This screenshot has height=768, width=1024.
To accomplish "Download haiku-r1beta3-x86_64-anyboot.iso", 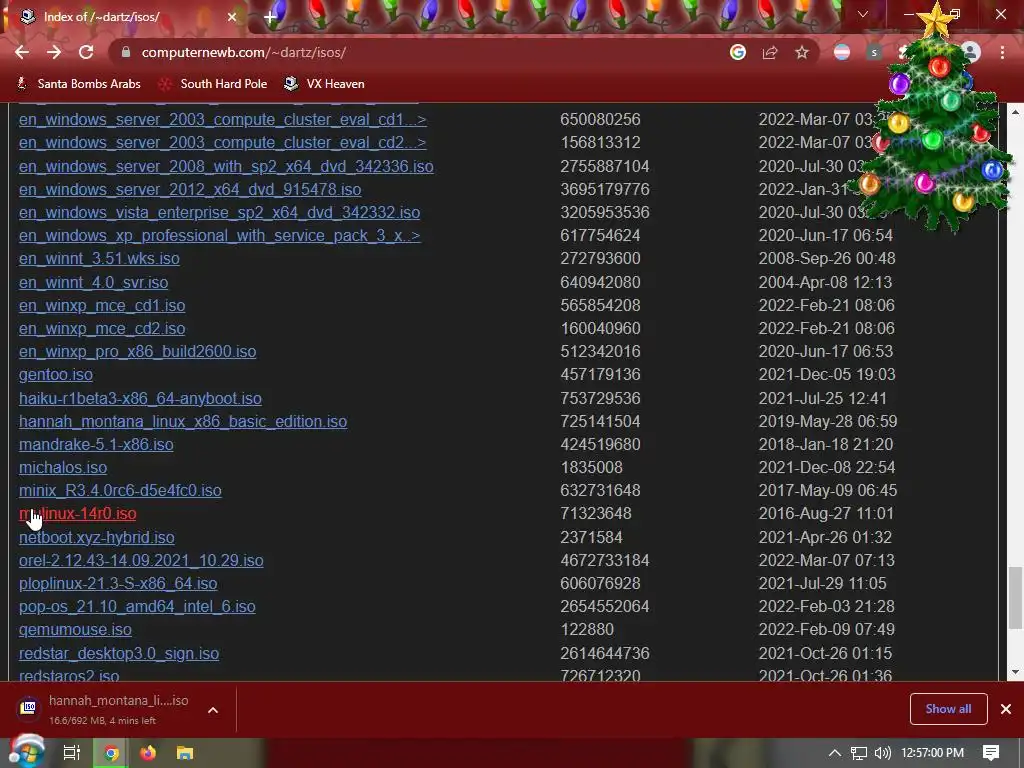I will pos(140,398).
